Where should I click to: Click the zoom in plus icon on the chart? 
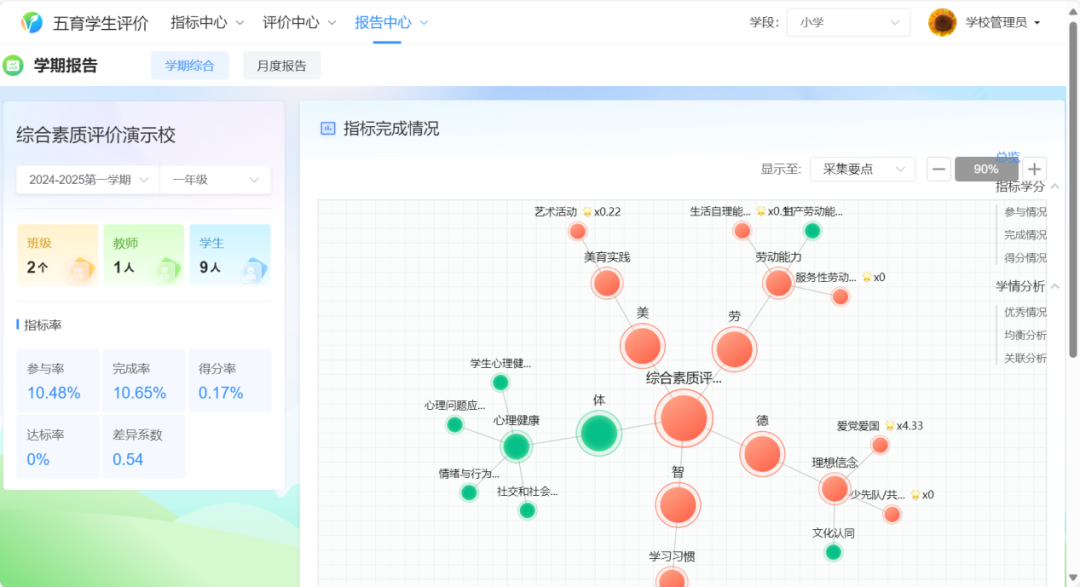1033,169
